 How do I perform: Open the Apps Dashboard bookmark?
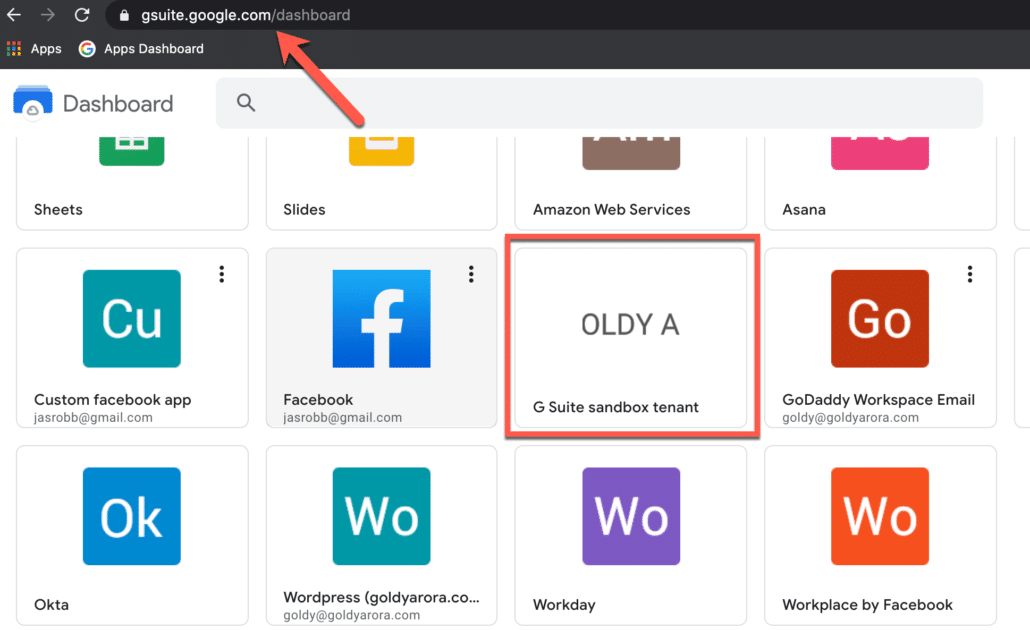coord(141,49)
